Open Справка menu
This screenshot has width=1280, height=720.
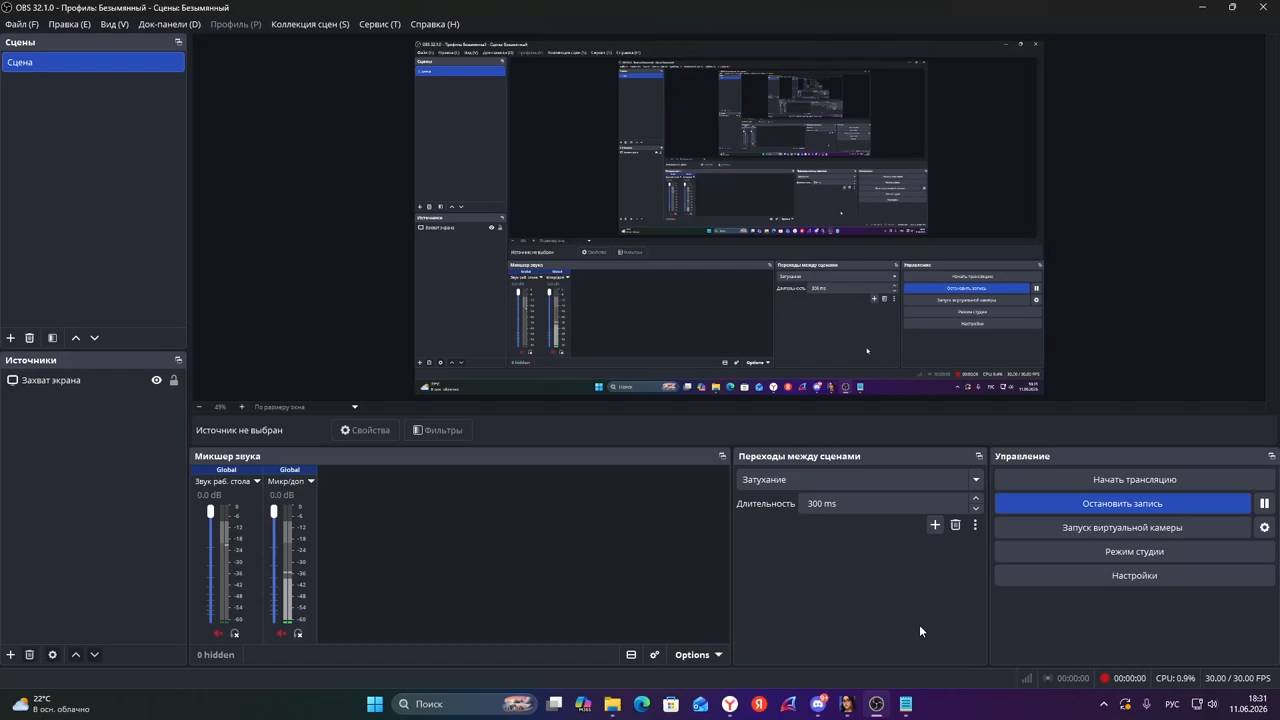pyautogui.click(x=435, y=24)
